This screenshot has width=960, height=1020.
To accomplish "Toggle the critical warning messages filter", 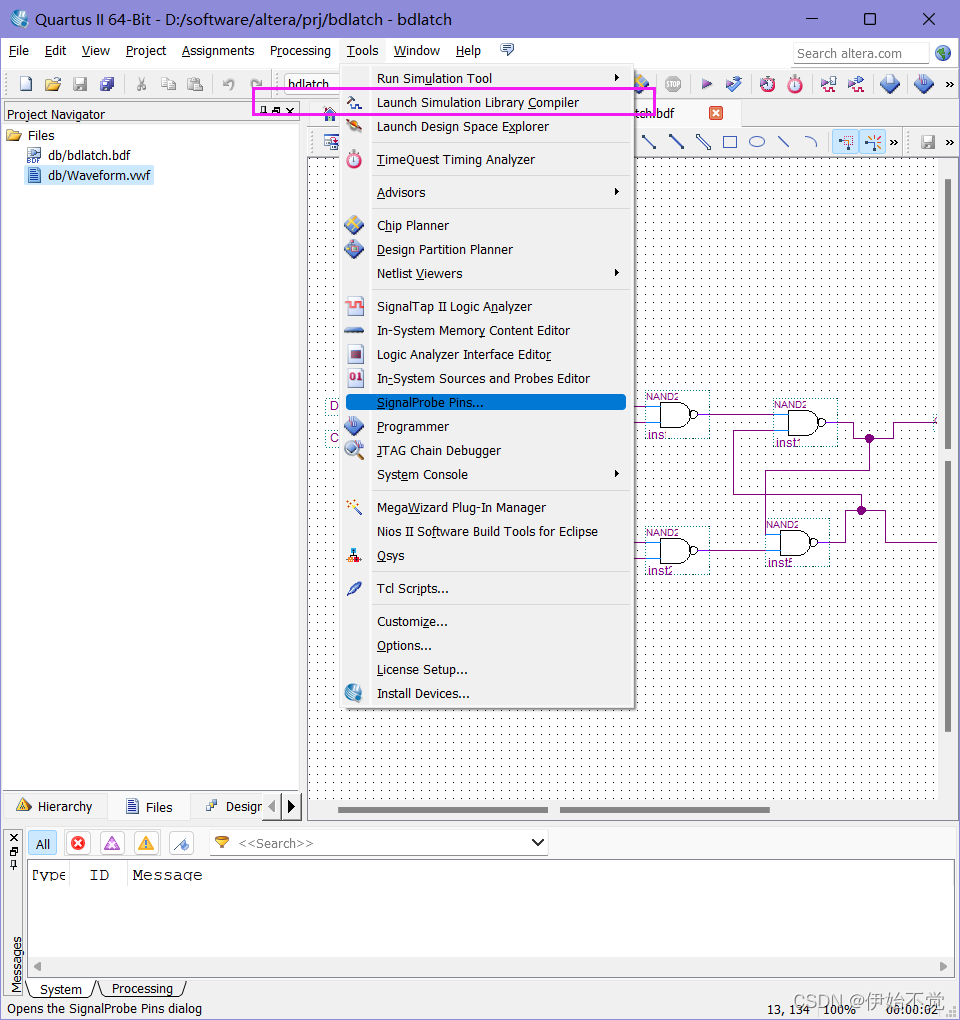I will coord(112,844).
